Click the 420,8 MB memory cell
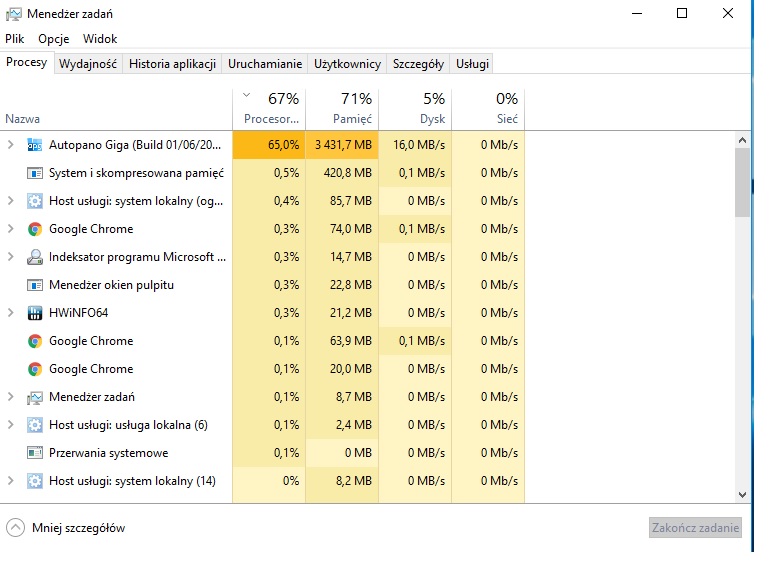This screenshot has height=568, width=776. click(x=342, y=173)
